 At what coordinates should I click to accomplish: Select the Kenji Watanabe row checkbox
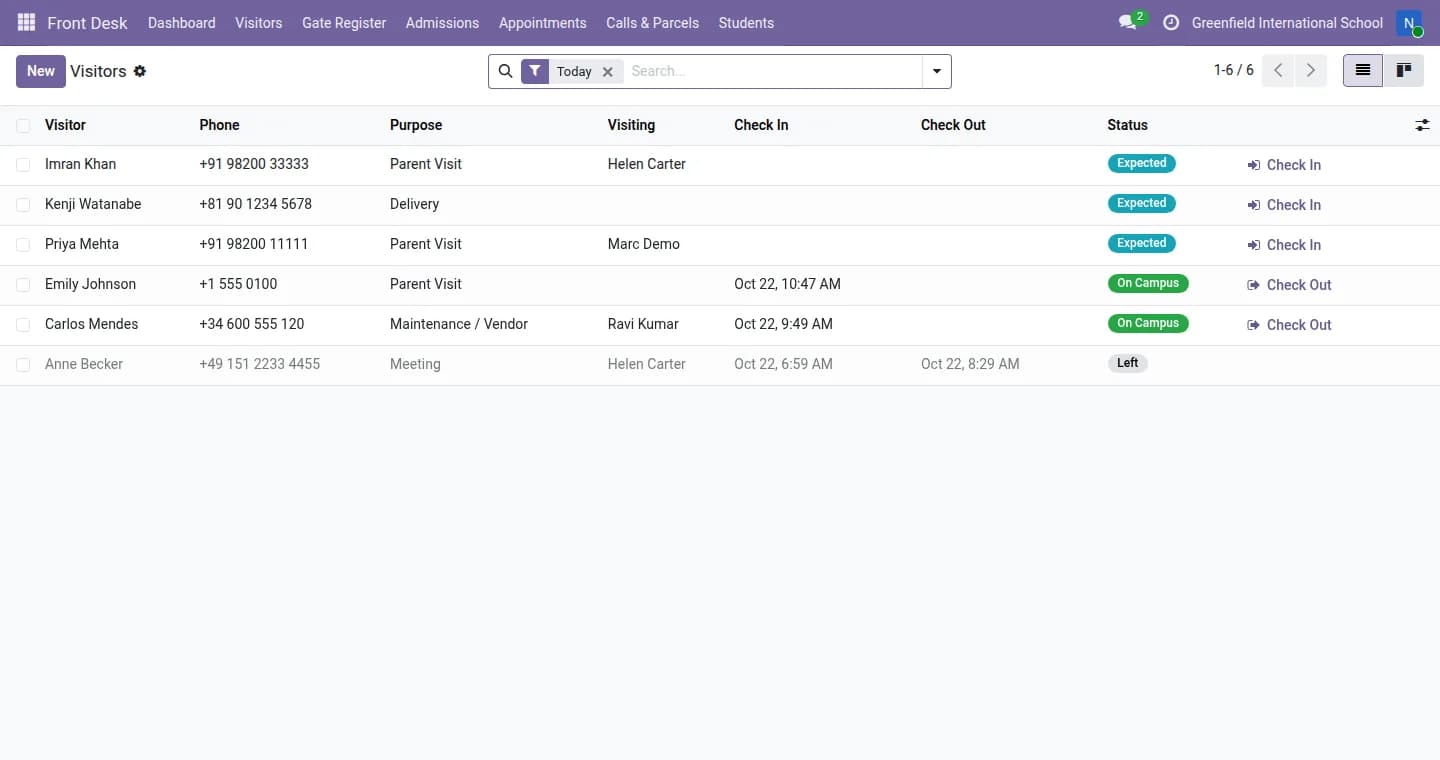(23, 205)
